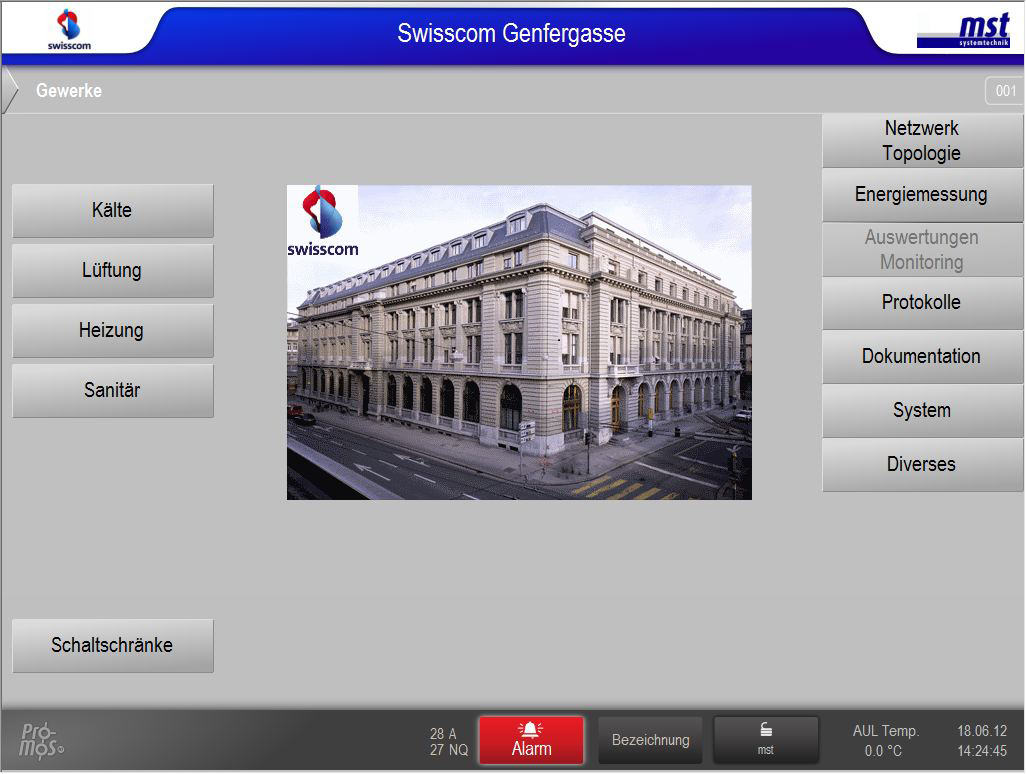Click the date 18.06.12

click(982, 731)
